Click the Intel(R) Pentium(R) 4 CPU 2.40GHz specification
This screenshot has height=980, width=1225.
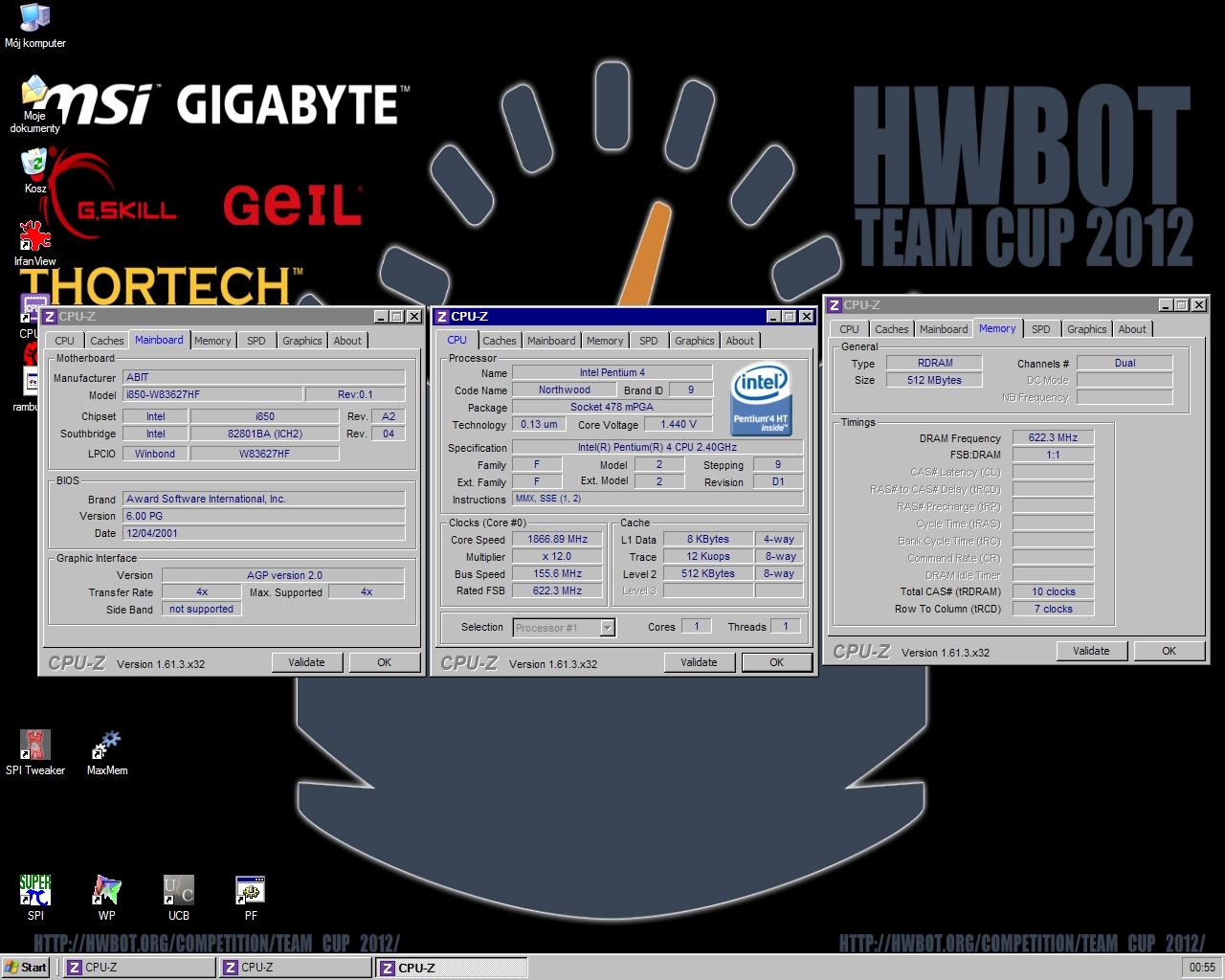tap(657, 448)
